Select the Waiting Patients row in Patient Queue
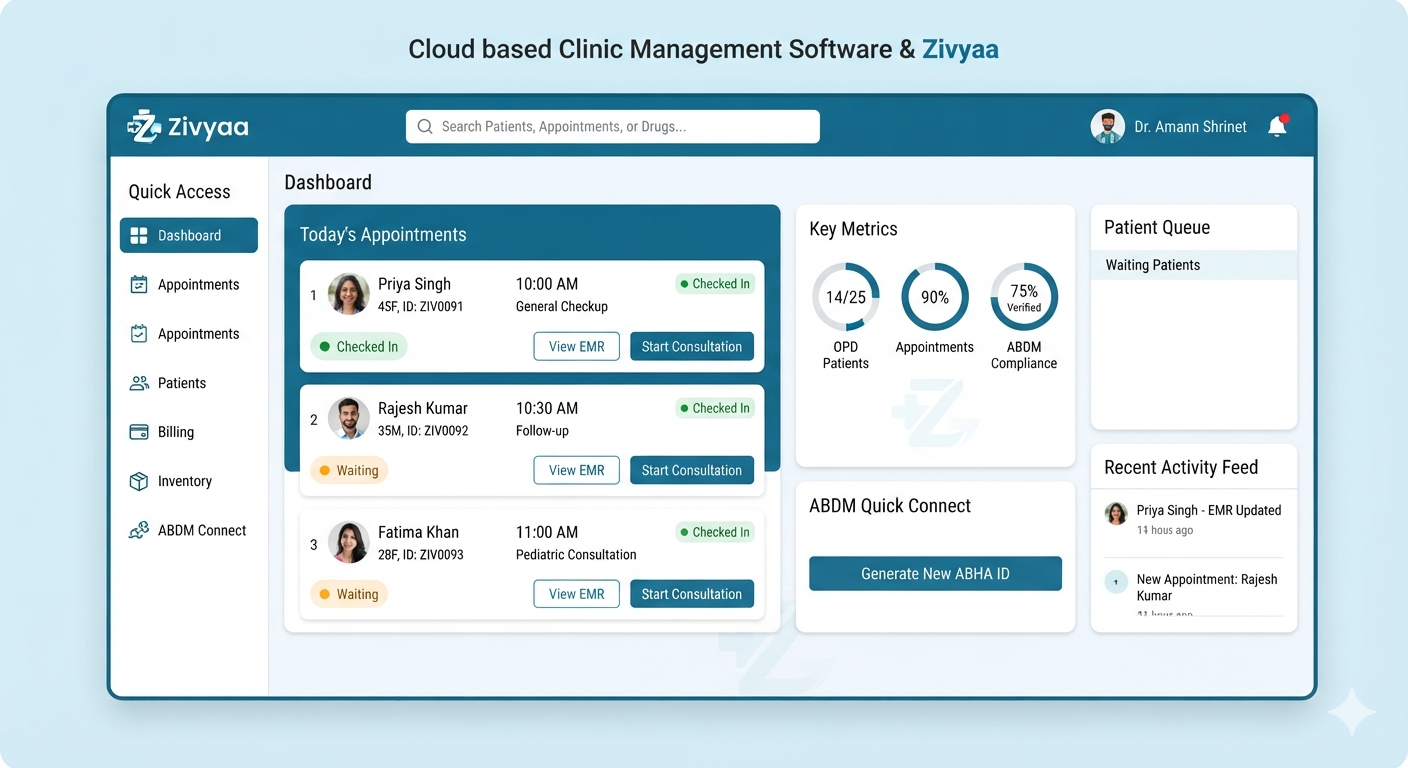This screenshot has height=768, width=1408. (1194, 265)
